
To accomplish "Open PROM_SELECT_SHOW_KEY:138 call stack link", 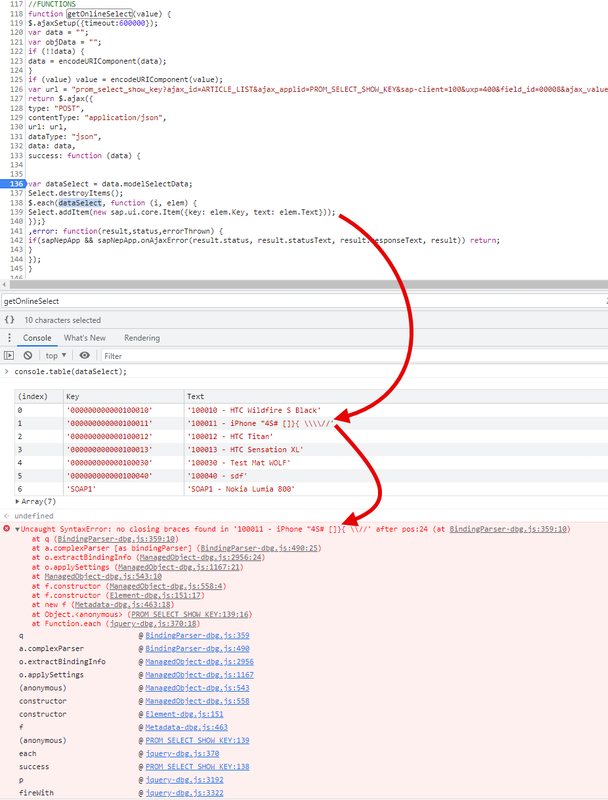I will pos(197,767).
